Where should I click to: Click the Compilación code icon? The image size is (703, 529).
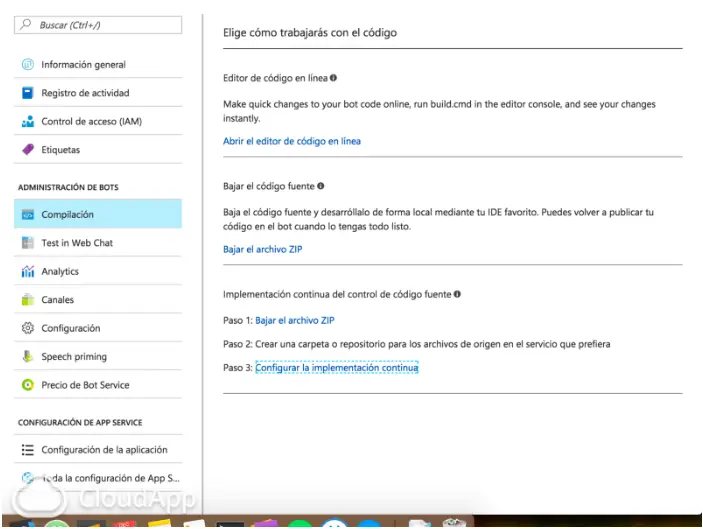28,214
